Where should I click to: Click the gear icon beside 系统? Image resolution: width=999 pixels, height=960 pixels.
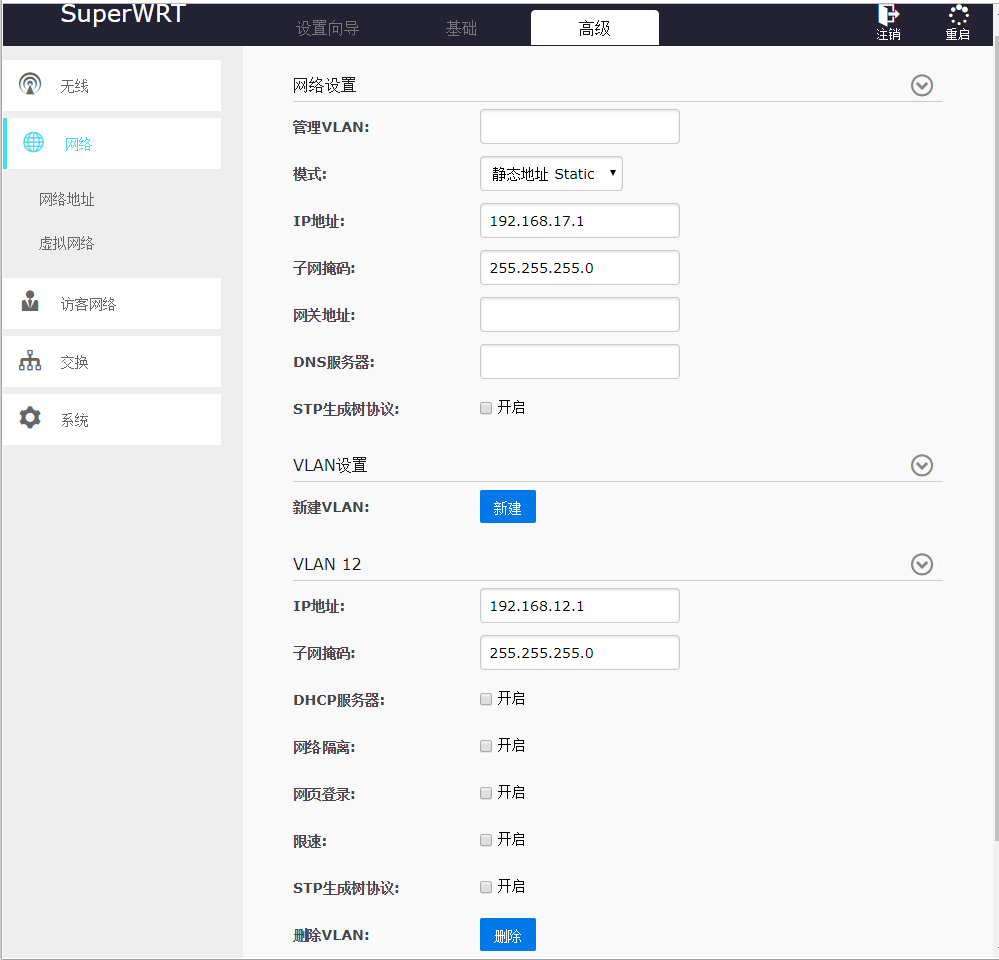click(30, 418)
